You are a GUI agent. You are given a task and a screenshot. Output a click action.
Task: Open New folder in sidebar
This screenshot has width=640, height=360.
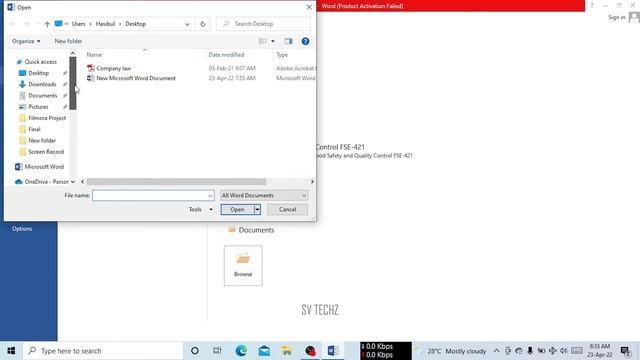pyautogui.click(x=42, y=140)
